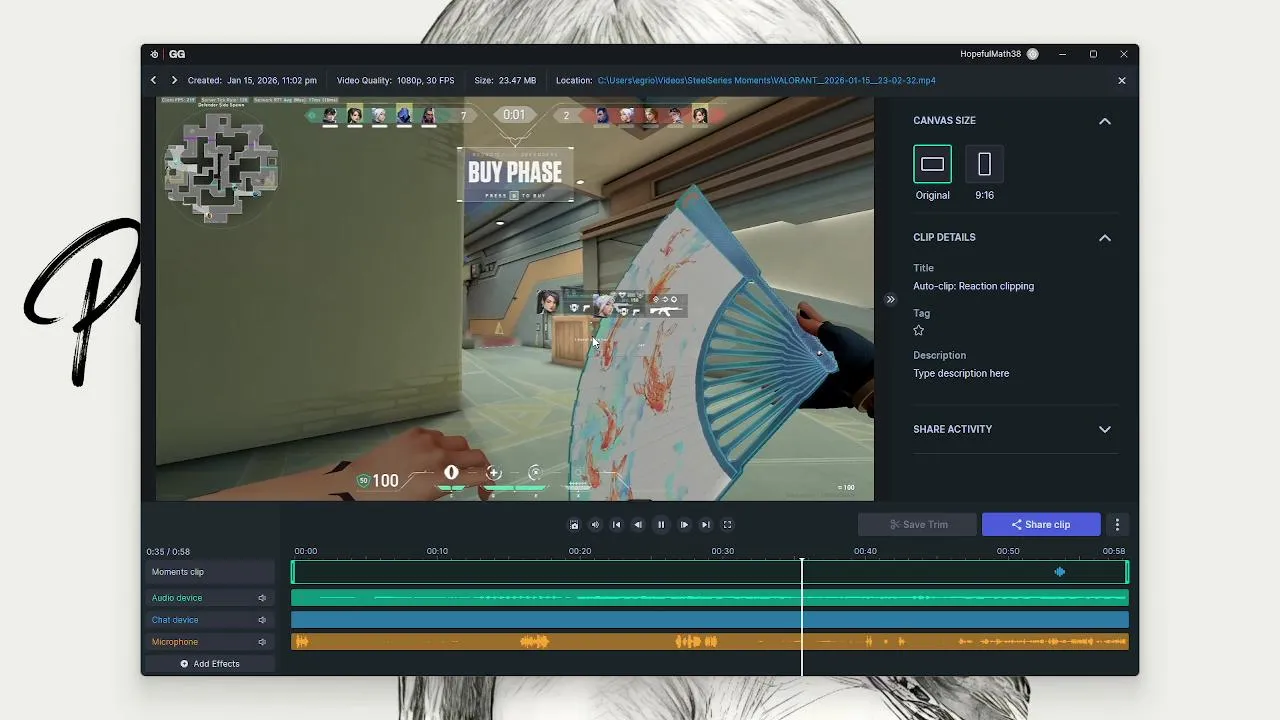Image resolution: width=1280 pixels, height=720 pixels.
Task: Edit the clip title field
Action: coord(973,286)
